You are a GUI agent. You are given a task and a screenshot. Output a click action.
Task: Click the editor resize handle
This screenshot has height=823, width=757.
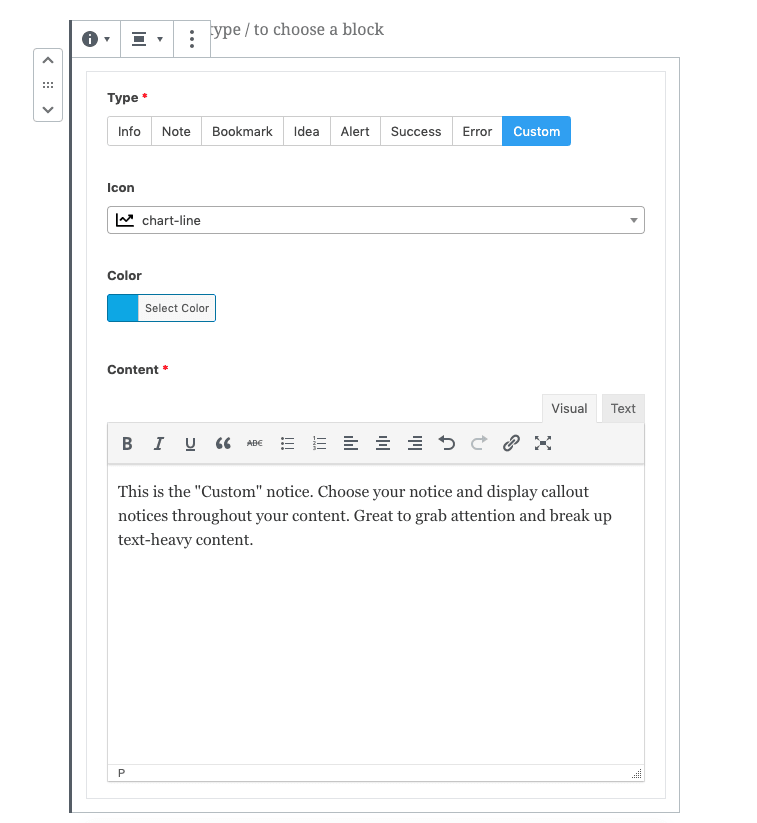tap(637, 773)
